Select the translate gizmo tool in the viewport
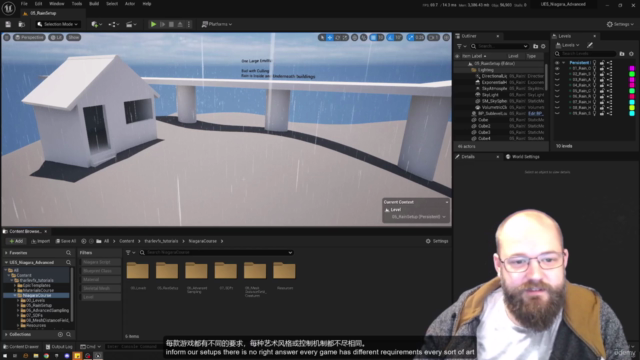 coord(330,38)
